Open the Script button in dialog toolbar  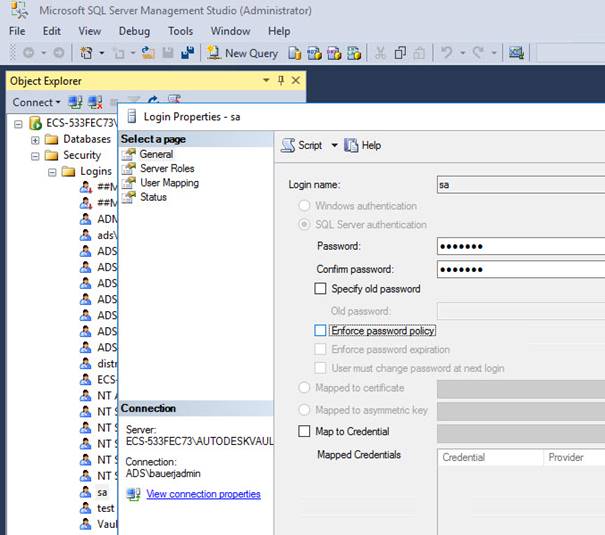tap(303, 145)
